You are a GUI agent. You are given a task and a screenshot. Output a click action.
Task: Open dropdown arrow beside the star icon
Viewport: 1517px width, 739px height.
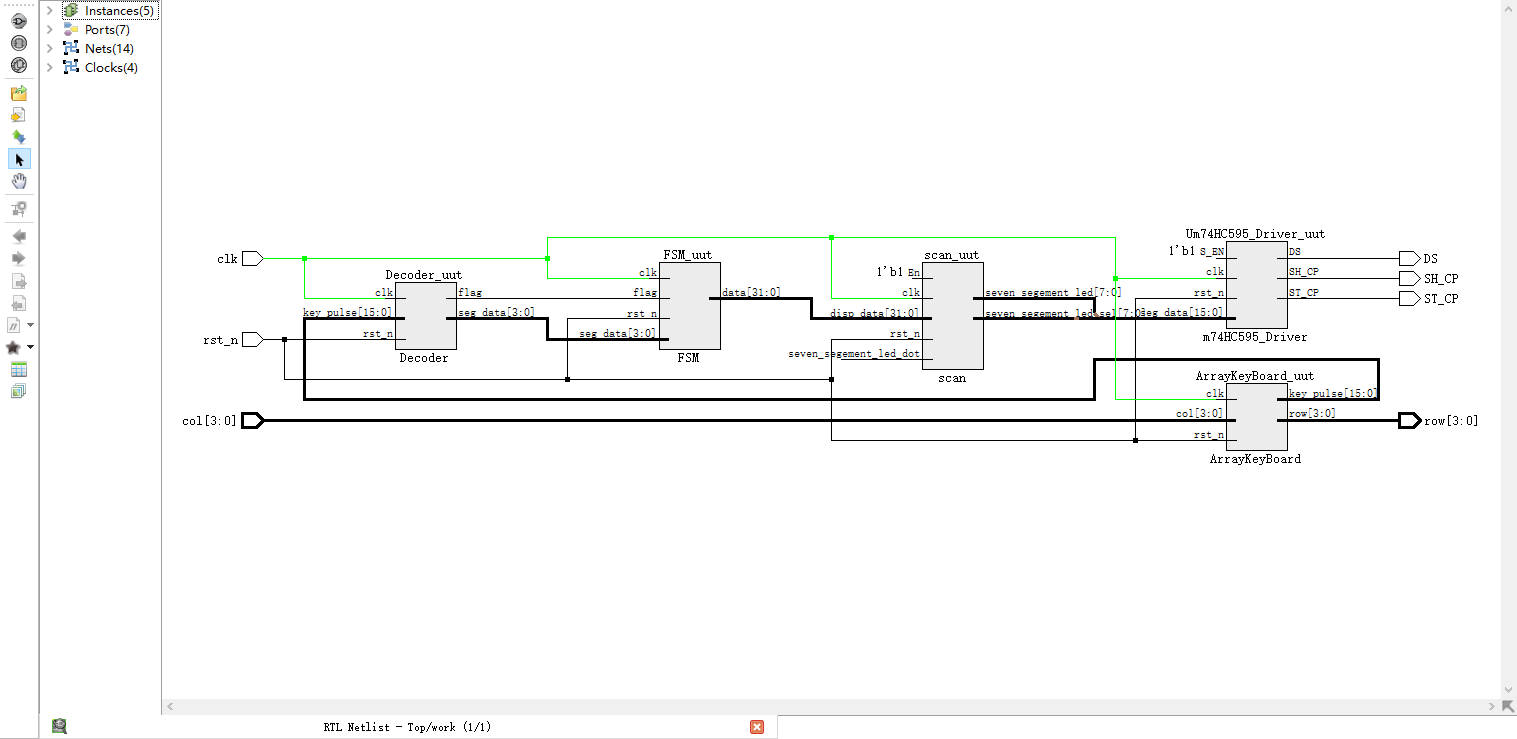coord(30,347)
